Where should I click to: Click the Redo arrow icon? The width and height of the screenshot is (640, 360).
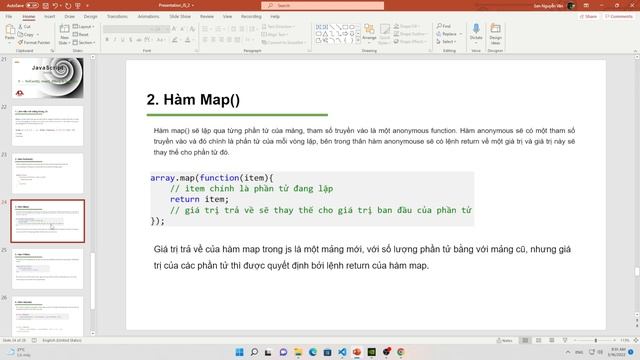pyautogui.click(x=68, y=6)
